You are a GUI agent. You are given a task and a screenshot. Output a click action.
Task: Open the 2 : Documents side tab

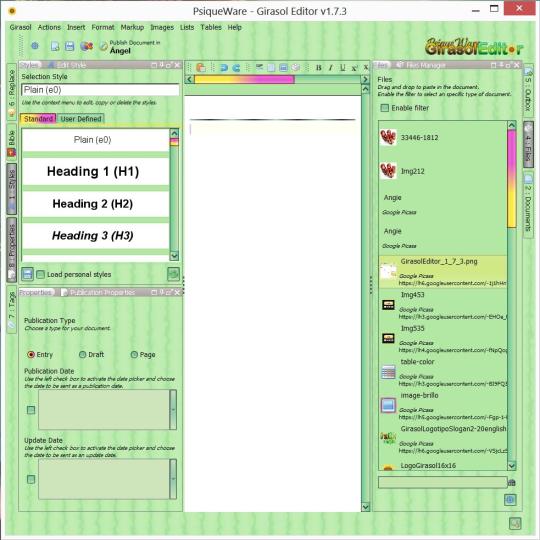(528, 204)
